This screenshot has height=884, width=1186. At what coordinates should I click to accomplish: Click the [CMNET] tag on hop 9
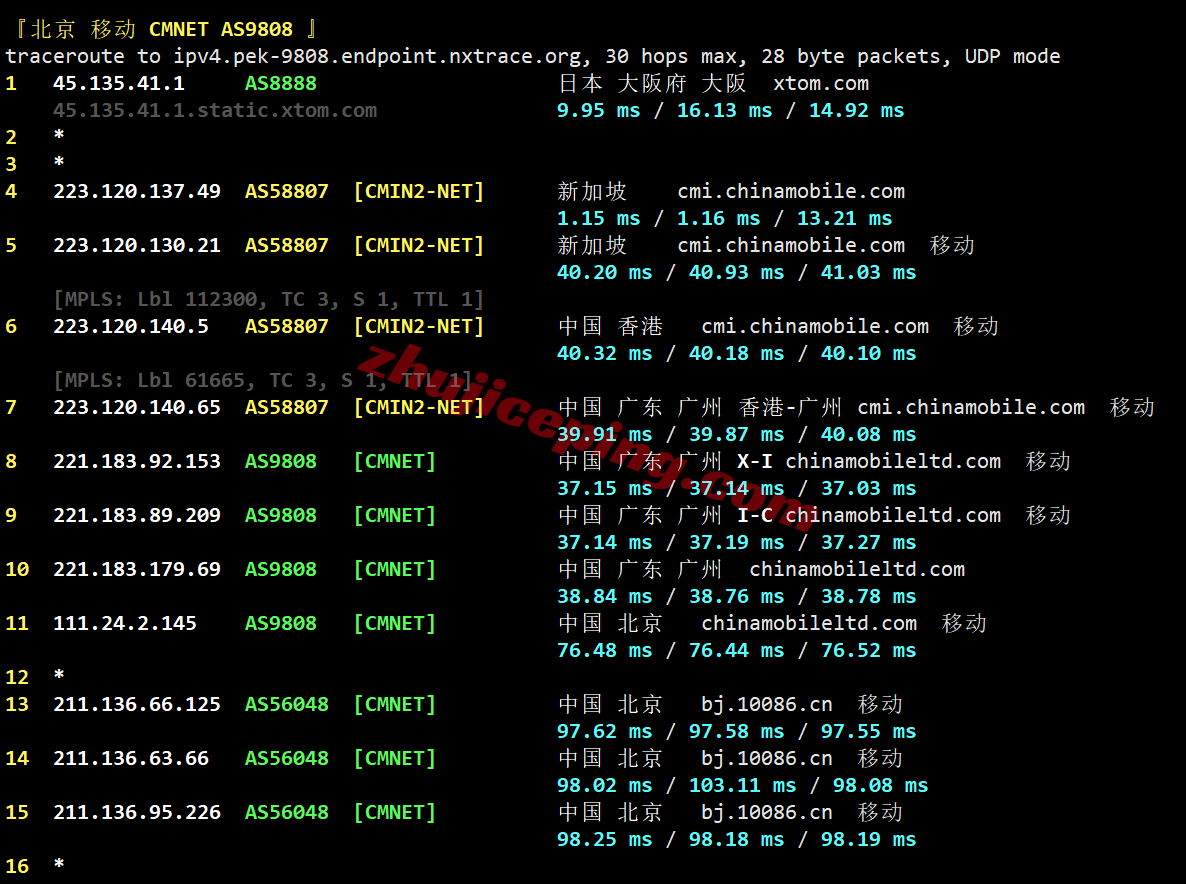click(395, 516)
